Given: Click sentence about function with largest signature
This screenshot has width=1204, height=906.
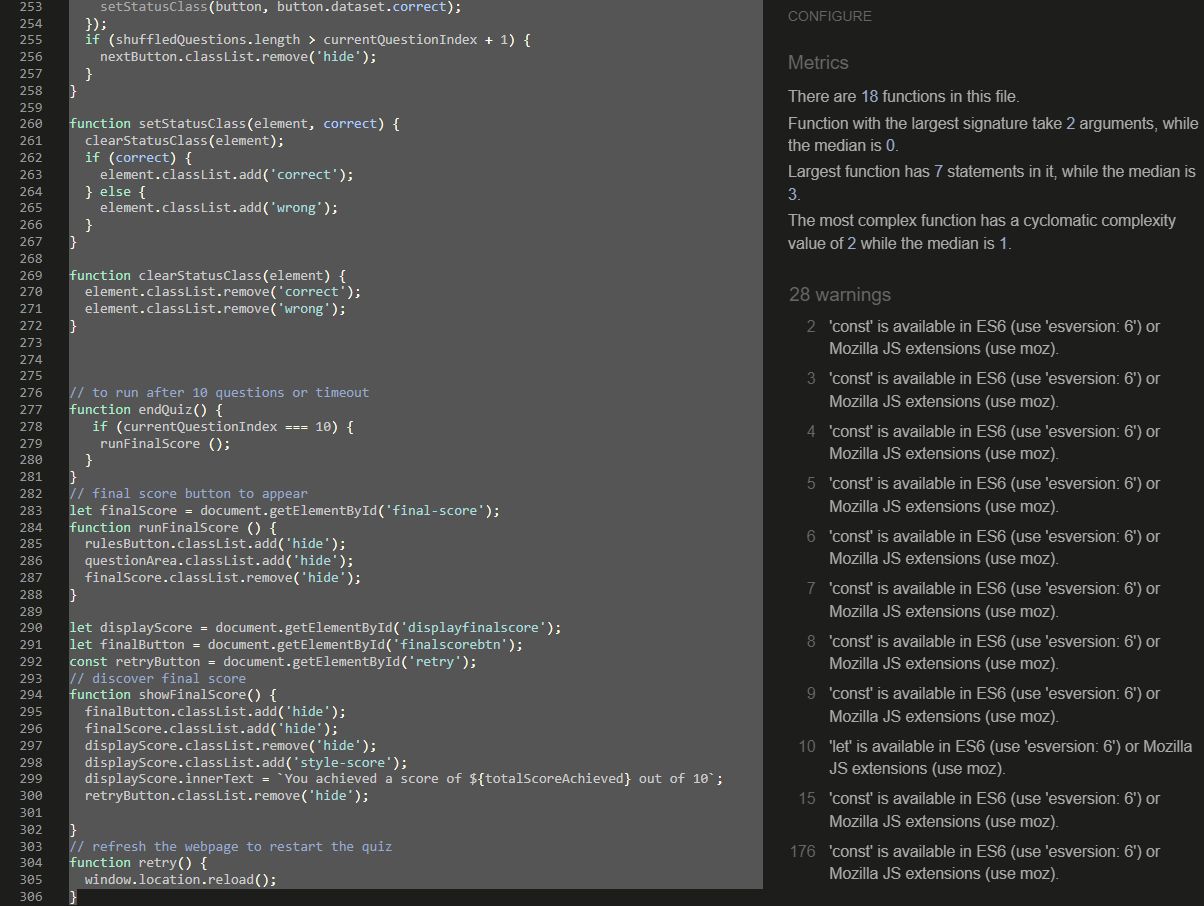Looking at the screenshot, I should tap(992, 134).
